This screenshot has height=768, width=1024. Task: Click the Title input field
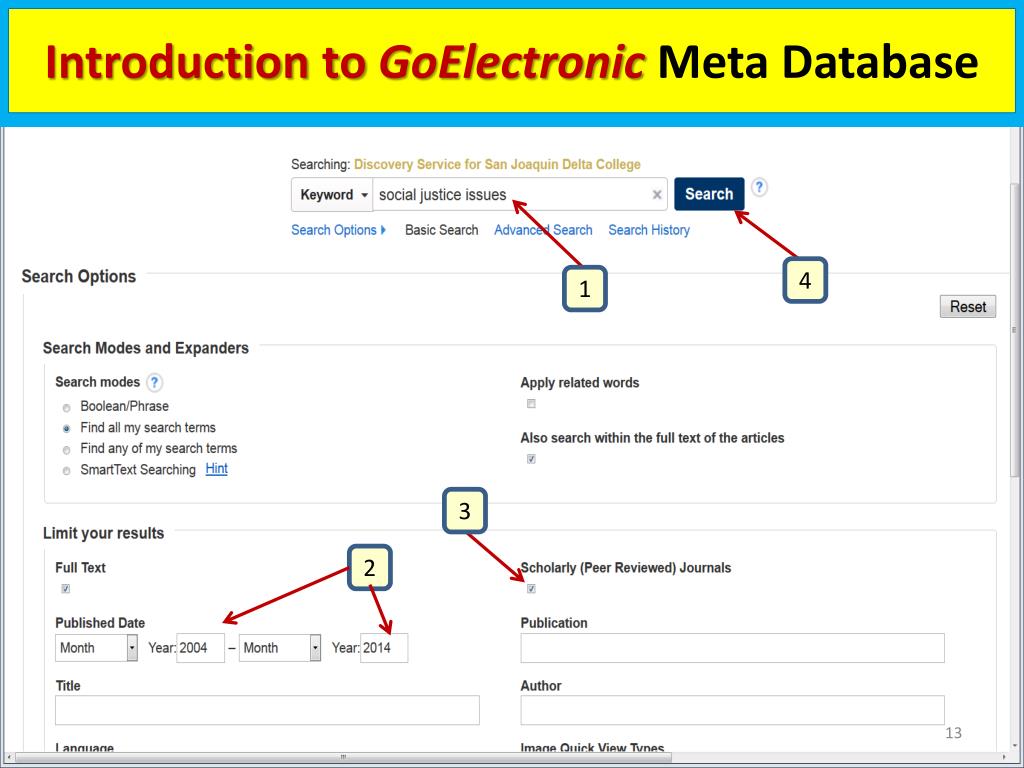point(267,710)
